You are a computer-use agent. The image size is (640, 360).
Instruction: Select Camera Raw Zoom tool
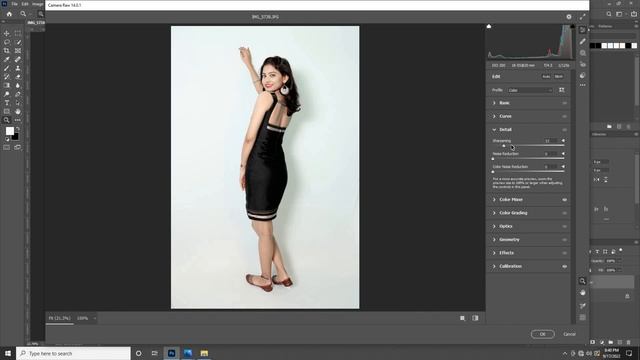pyautogui.click(x=582, y=281)
